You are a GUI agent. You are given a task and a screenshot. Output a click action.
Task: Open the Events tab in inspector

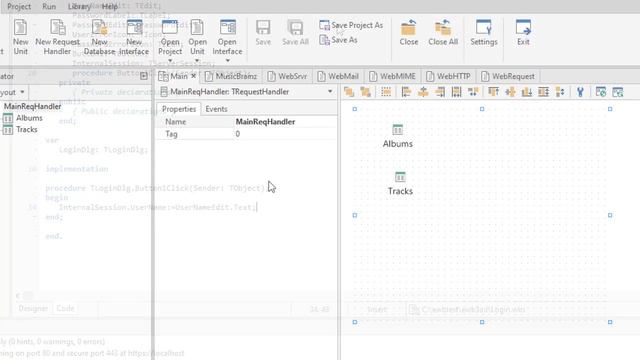[216, 109]
